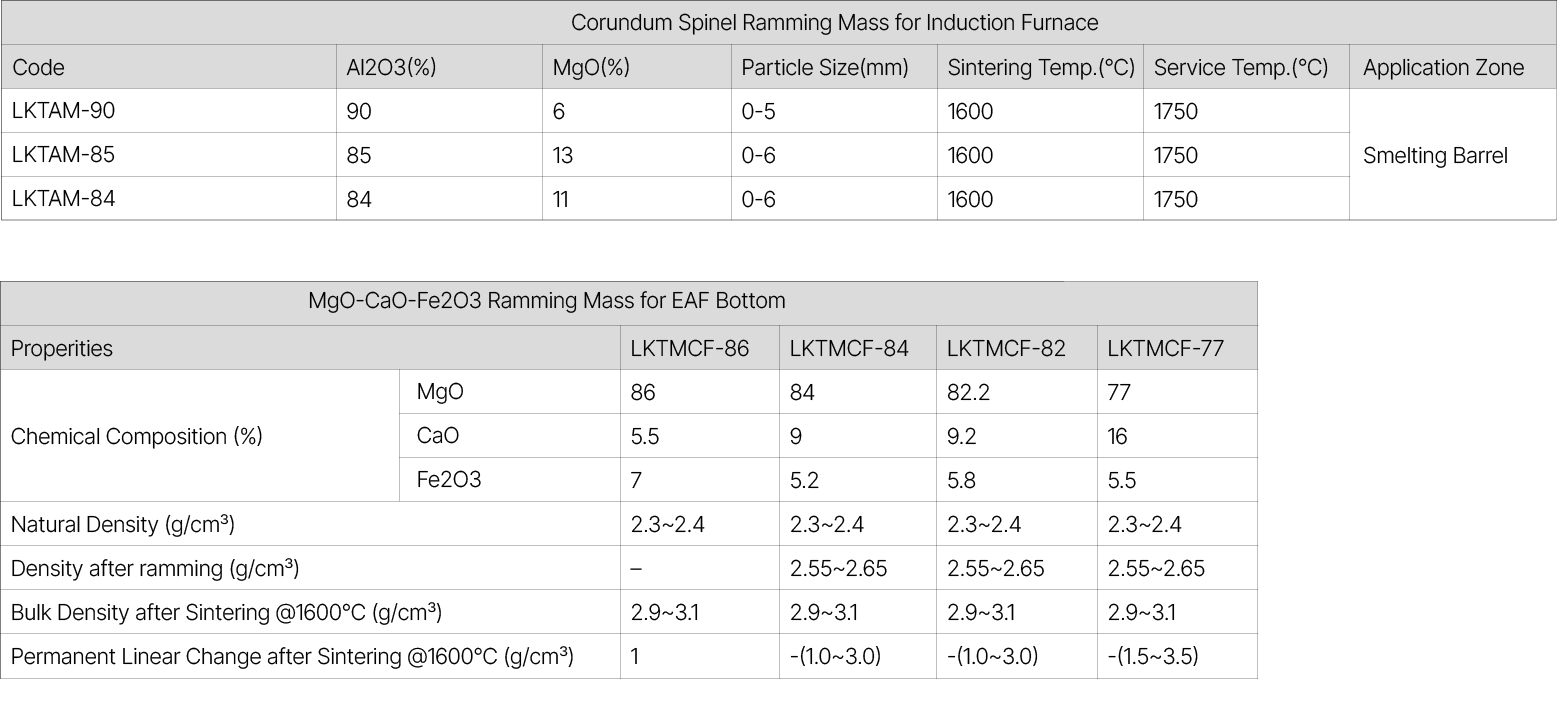1557x716 pixels.
Task: Click the Service Temp.(°C) column header
Action: coord(1241,68)
